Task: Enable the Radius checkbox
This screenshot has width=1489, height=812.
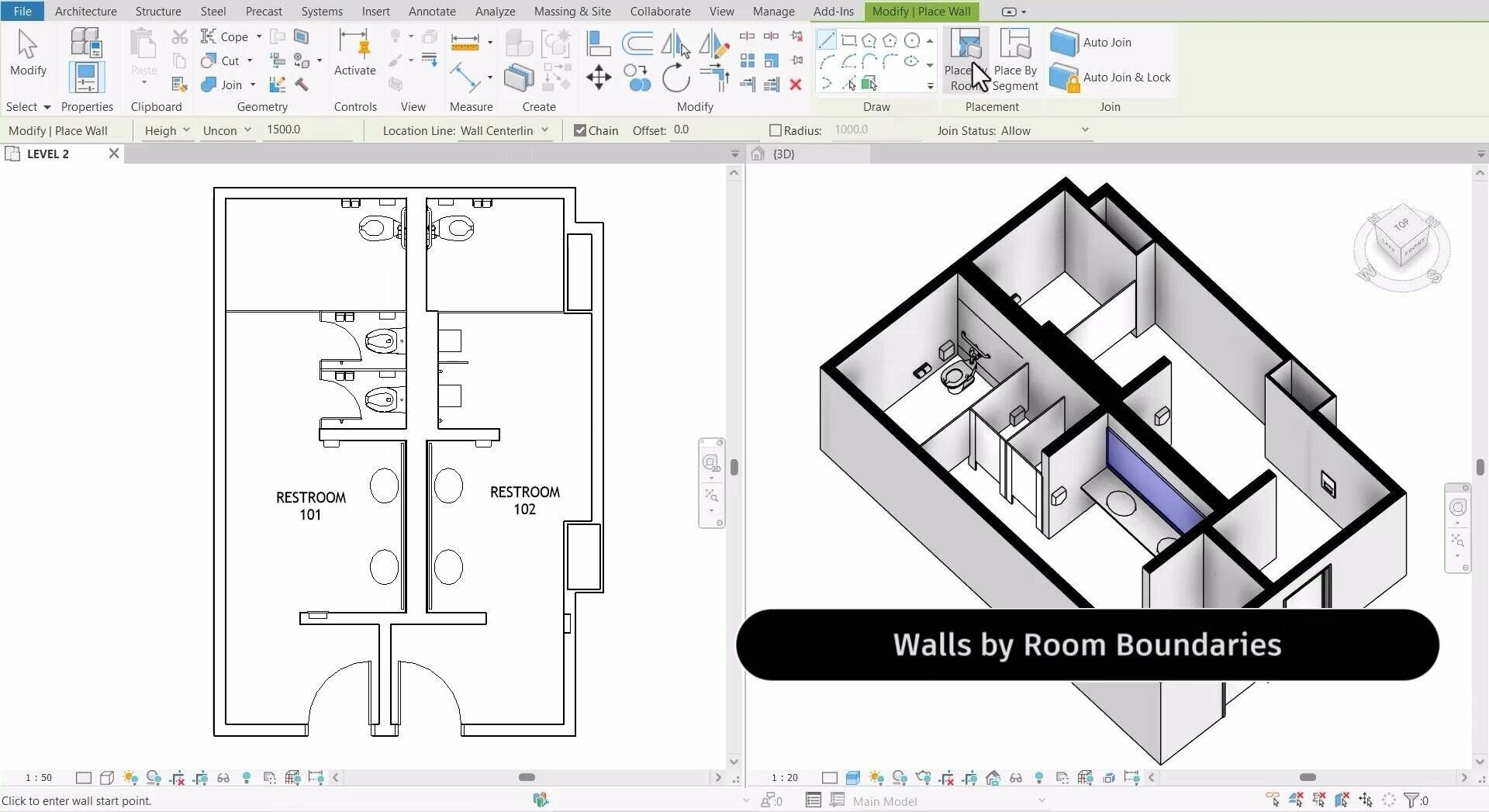Action: 775,130
